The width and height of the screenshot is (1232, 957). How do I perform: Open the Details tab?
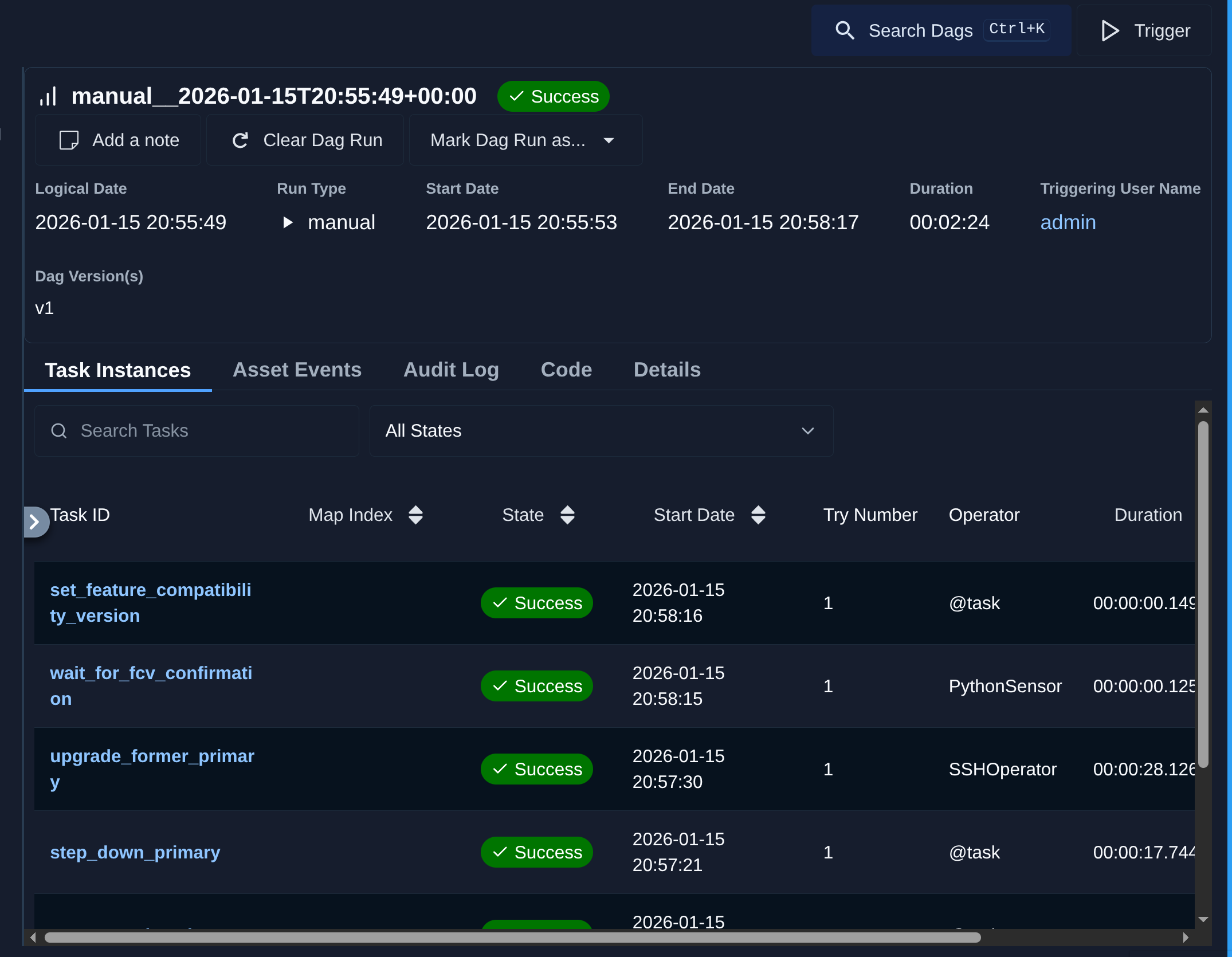667,370
